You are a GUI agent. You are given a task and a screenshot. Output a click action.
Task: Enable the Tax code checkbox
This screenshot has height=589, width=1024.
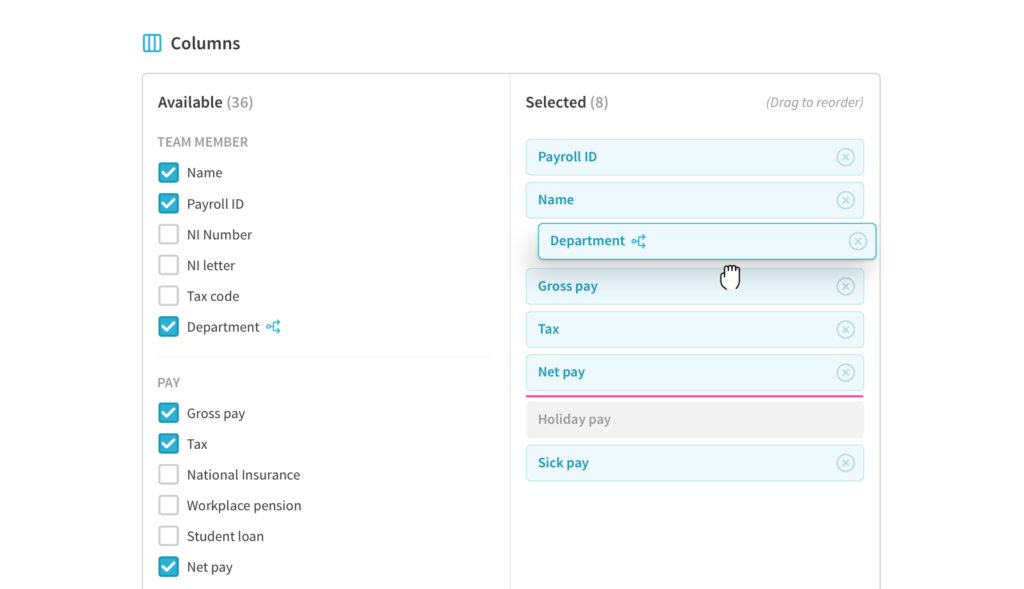point(168,296)
